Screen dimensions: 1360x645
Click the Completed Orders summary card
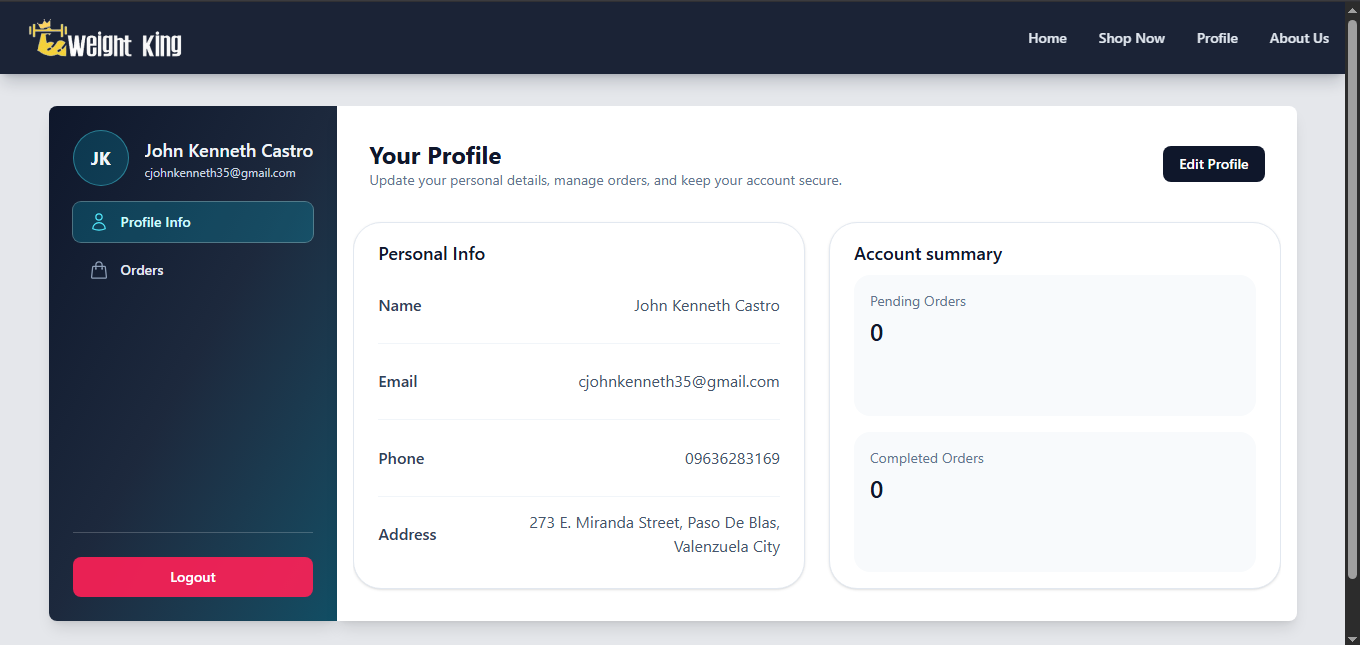pyautogui.click(x=1054, y=502)
